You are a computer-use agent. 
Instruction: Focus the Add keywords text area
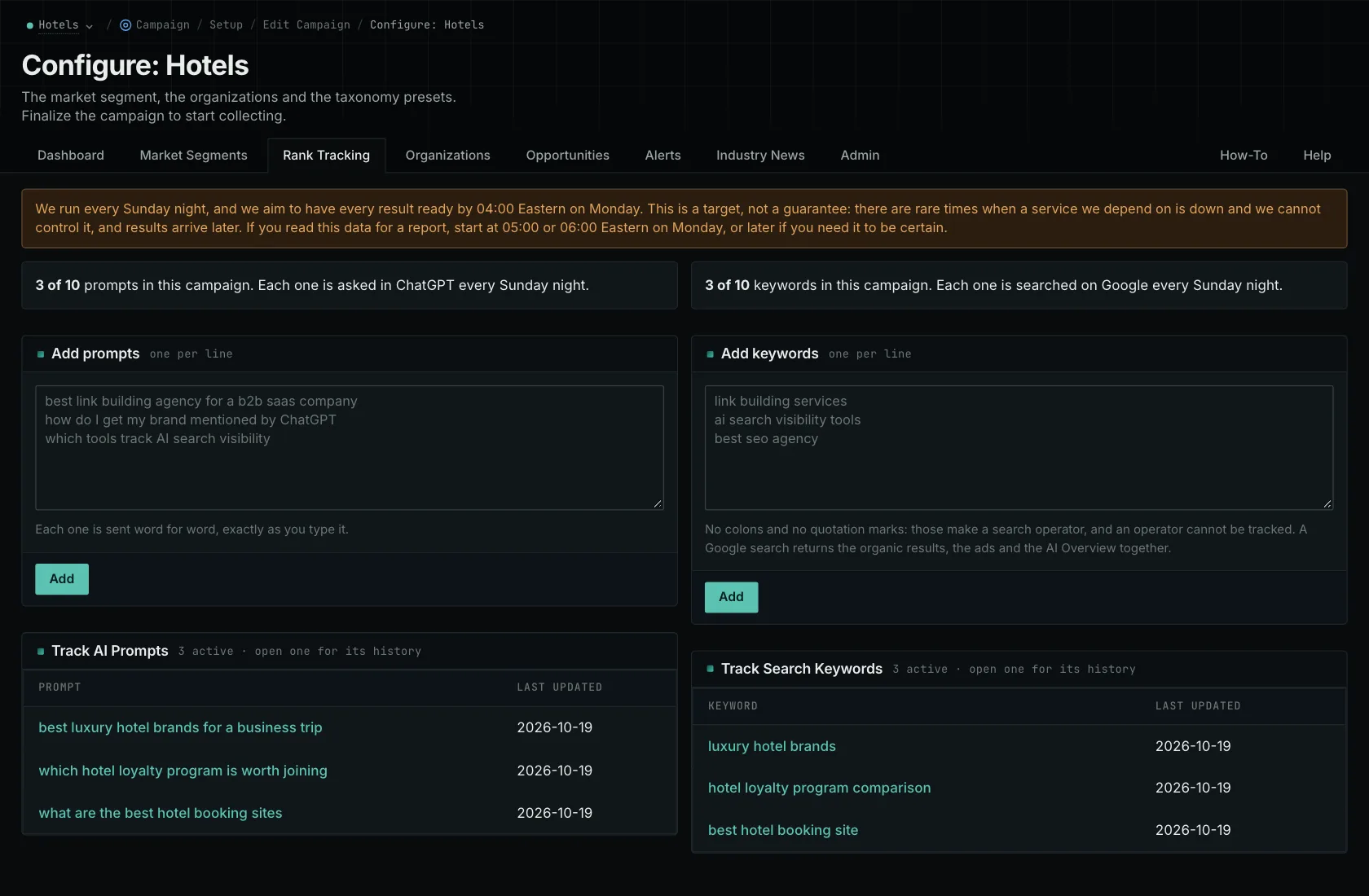1019,448
